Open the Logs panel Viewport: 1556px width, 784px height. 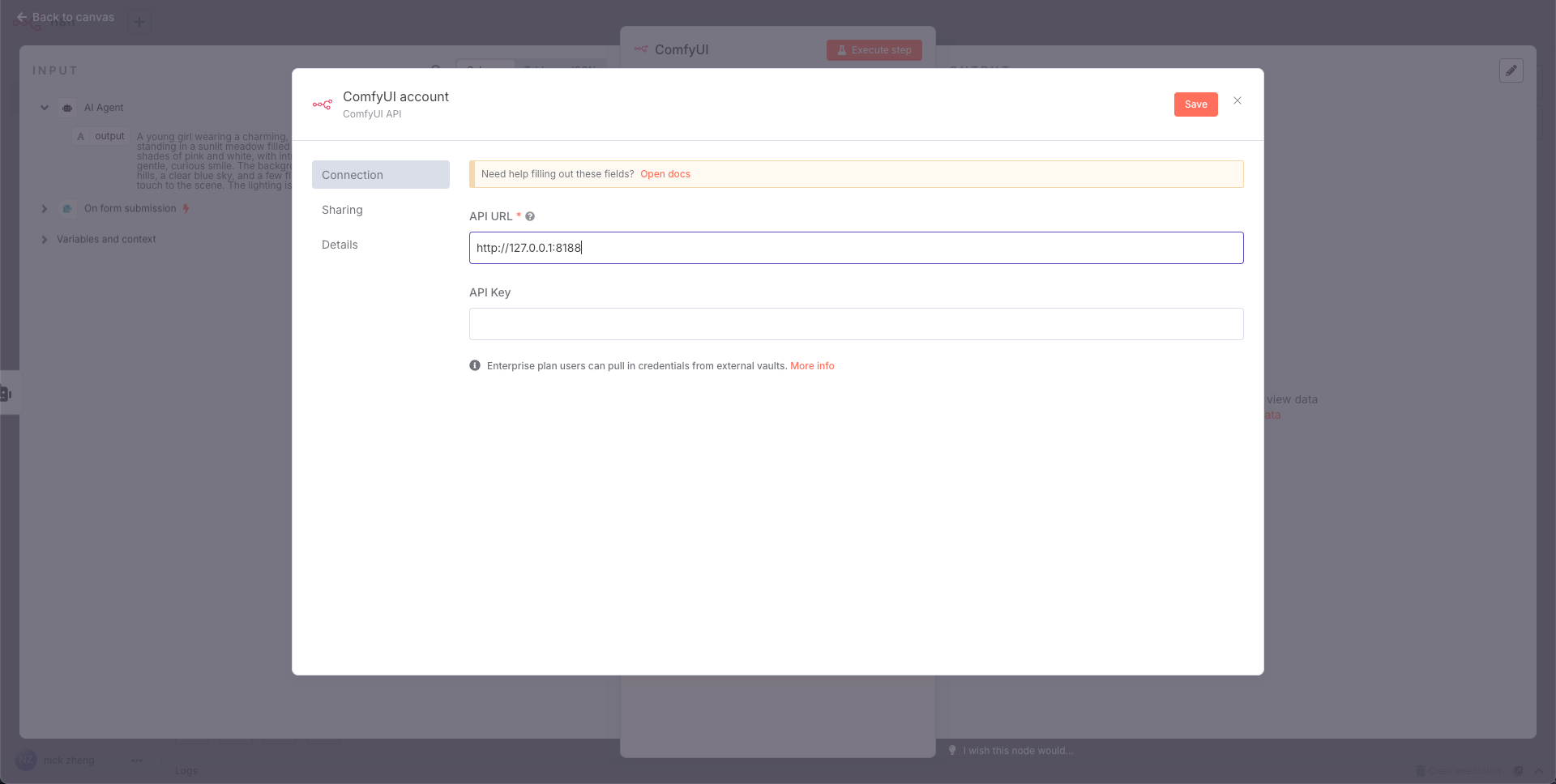pyautogui.click(x=186, y=771)
